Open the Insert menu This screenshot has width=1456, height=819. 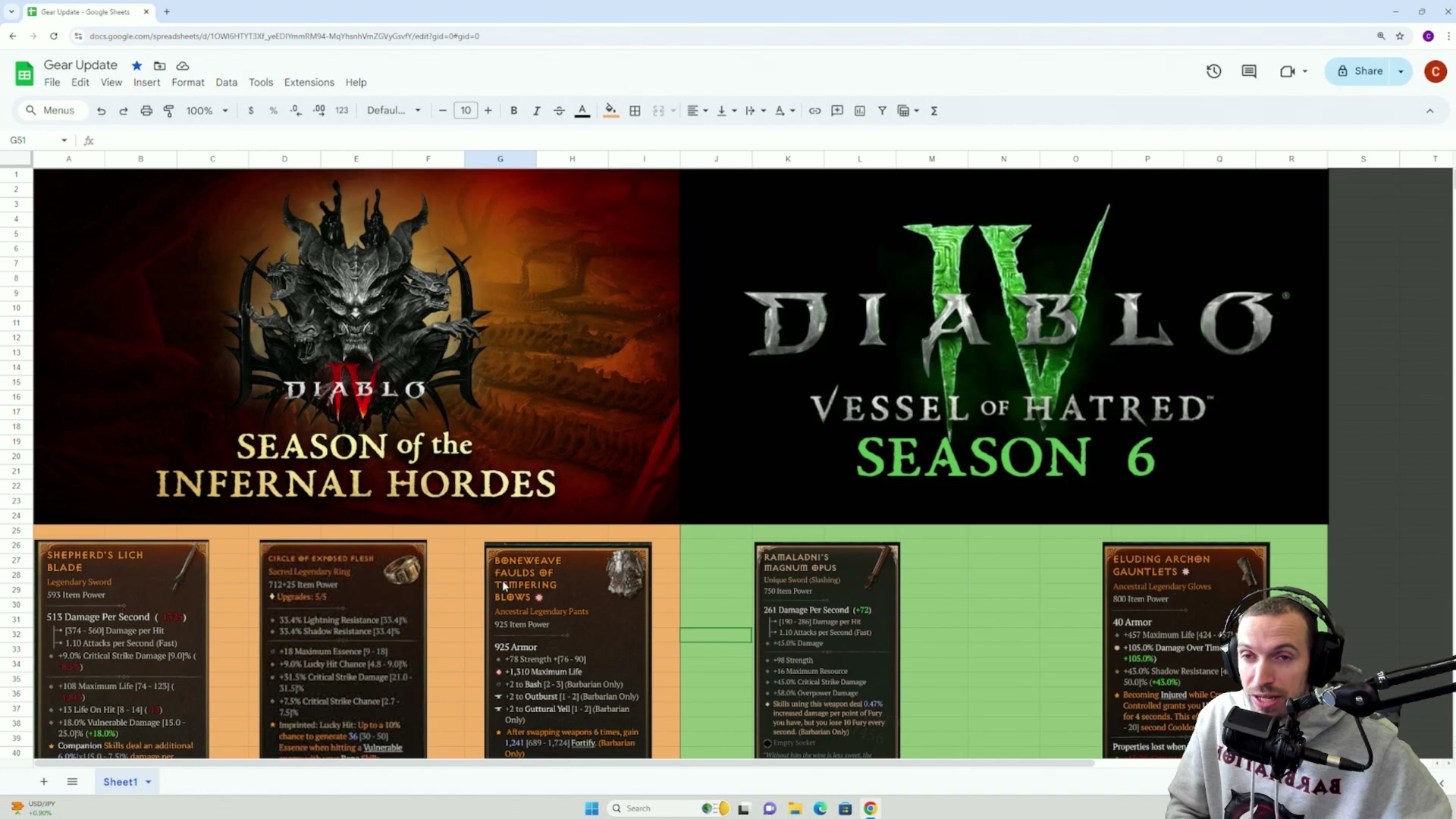pos(146,83)
